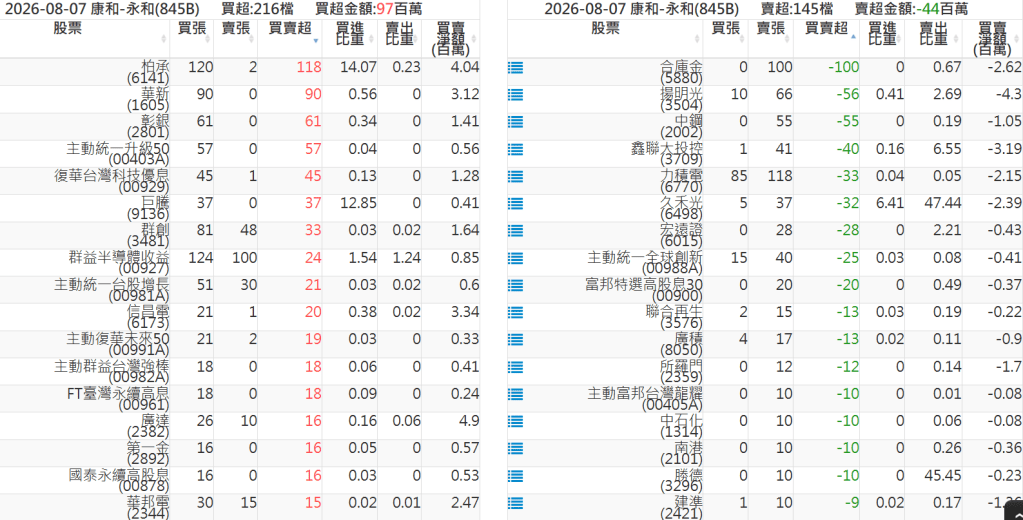Sort the 賣超 table by 買進比重 column
The image size is (1023, 520).
click(882, 38)
